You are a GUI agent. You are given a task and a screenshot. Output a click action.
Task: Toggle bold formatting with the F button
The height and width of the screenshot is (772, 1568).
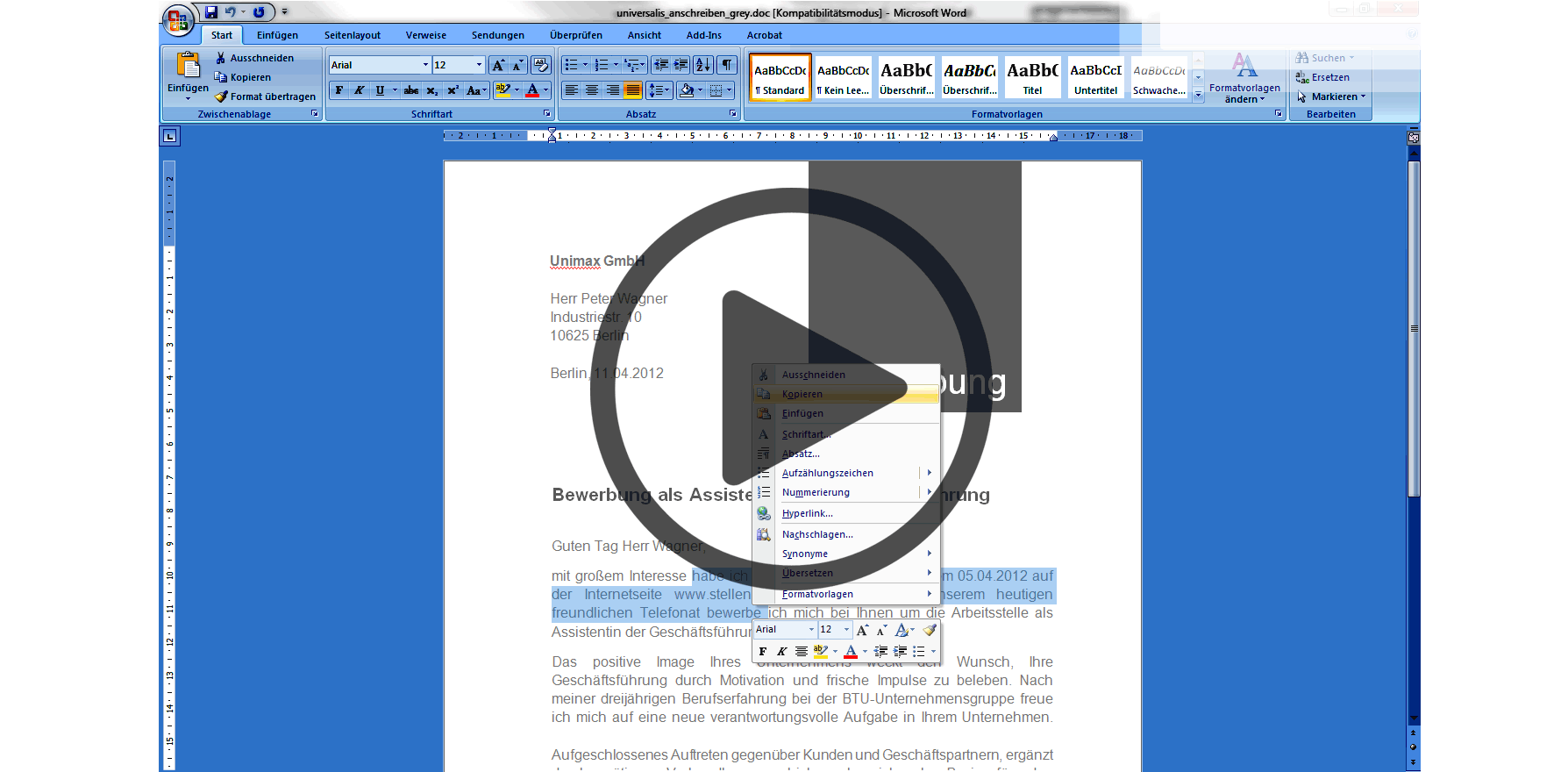click(339, 90)
